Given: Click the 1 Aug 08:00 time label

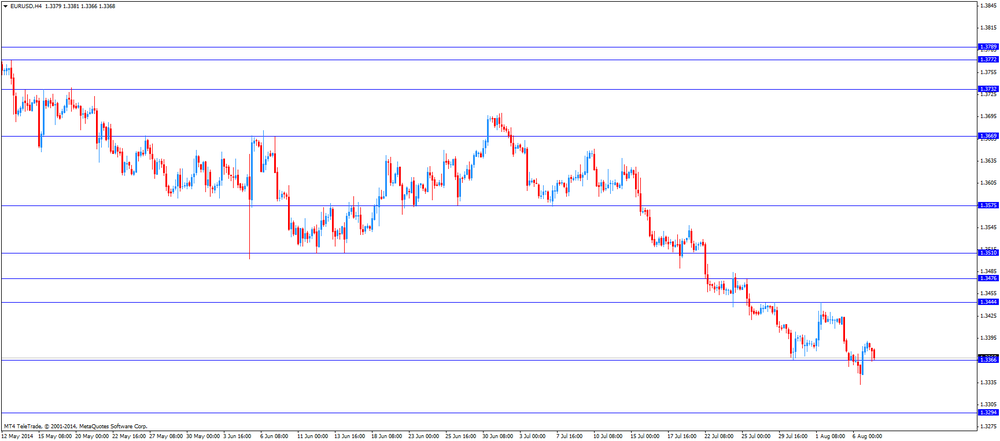Looking at the screenshot, I should tap(832, 436).
